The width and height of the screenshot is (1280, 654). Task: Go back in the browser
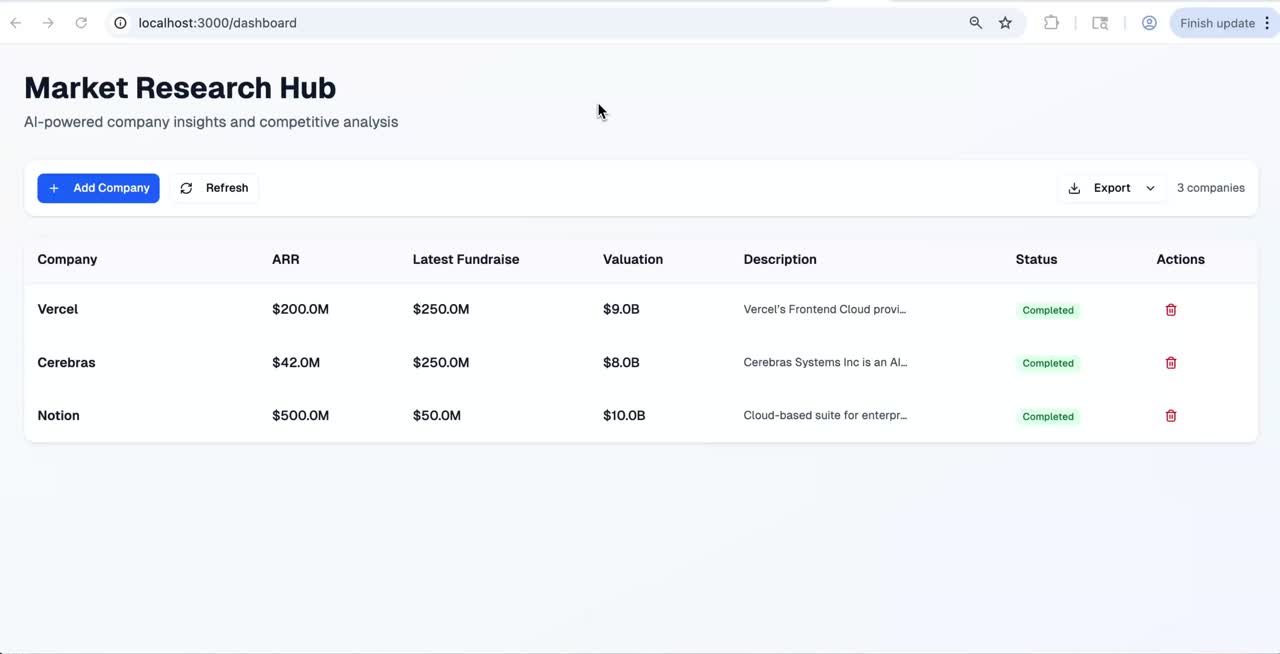pos(16,23)
